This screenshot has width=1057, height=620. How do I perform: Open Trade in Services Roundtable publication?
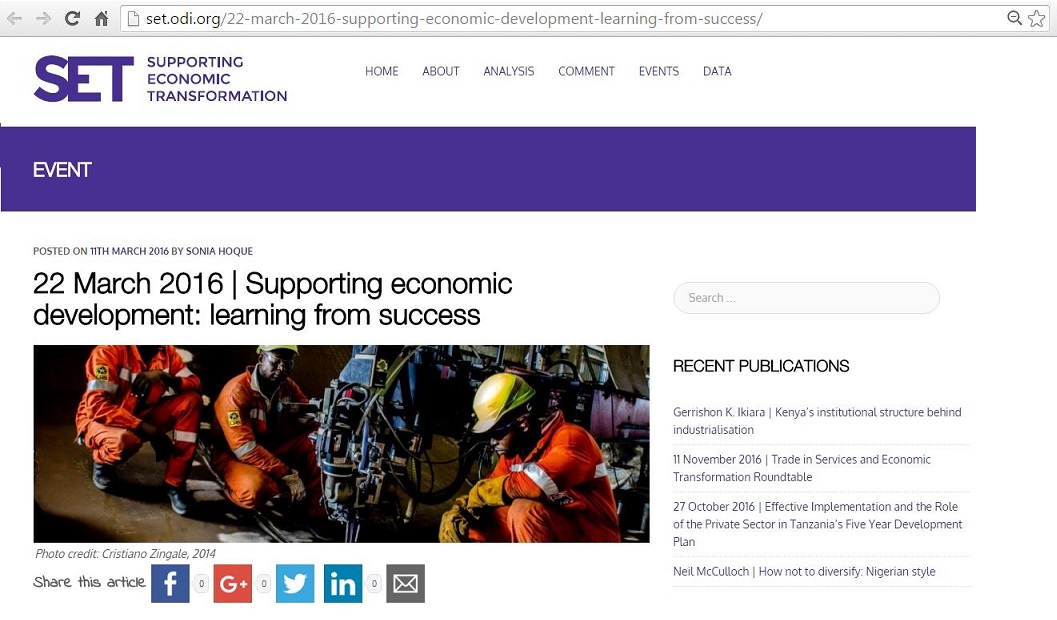[802, 468]
